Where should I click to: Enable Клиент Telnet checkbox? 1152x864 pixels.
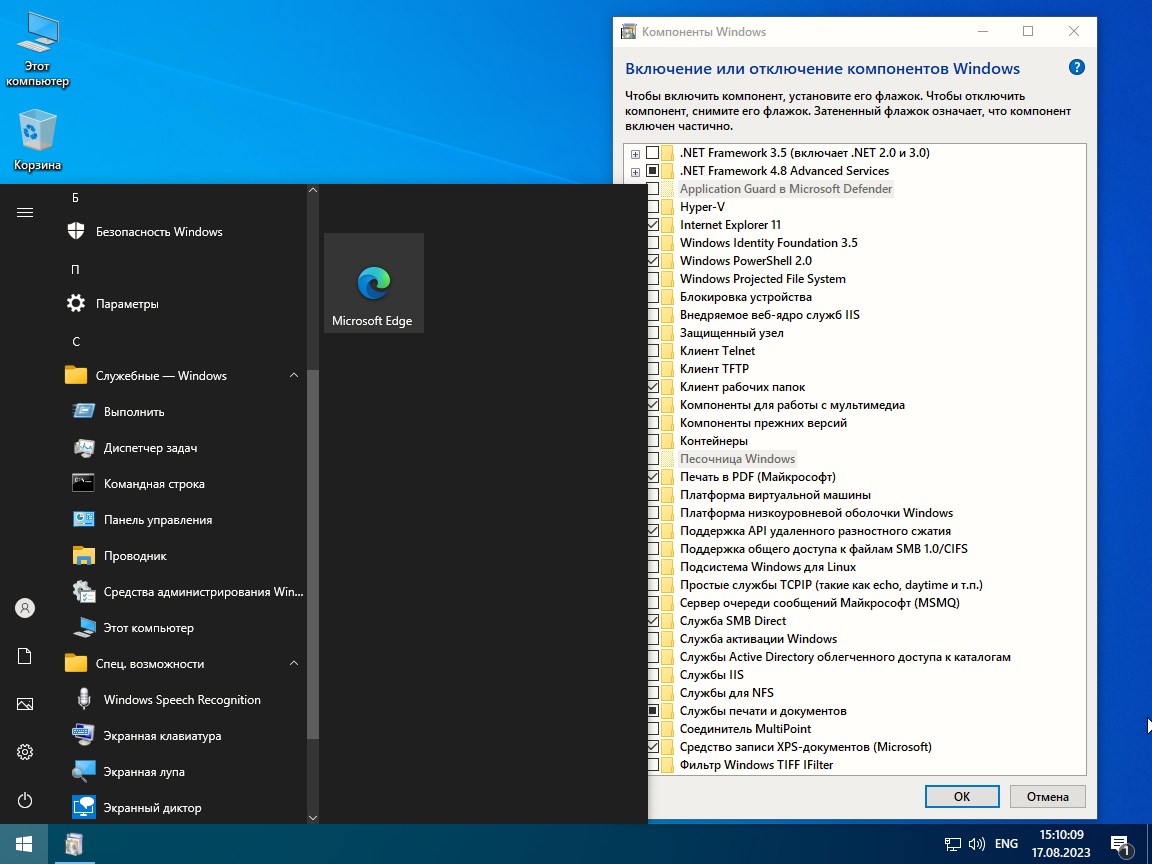tap(653, 351)
